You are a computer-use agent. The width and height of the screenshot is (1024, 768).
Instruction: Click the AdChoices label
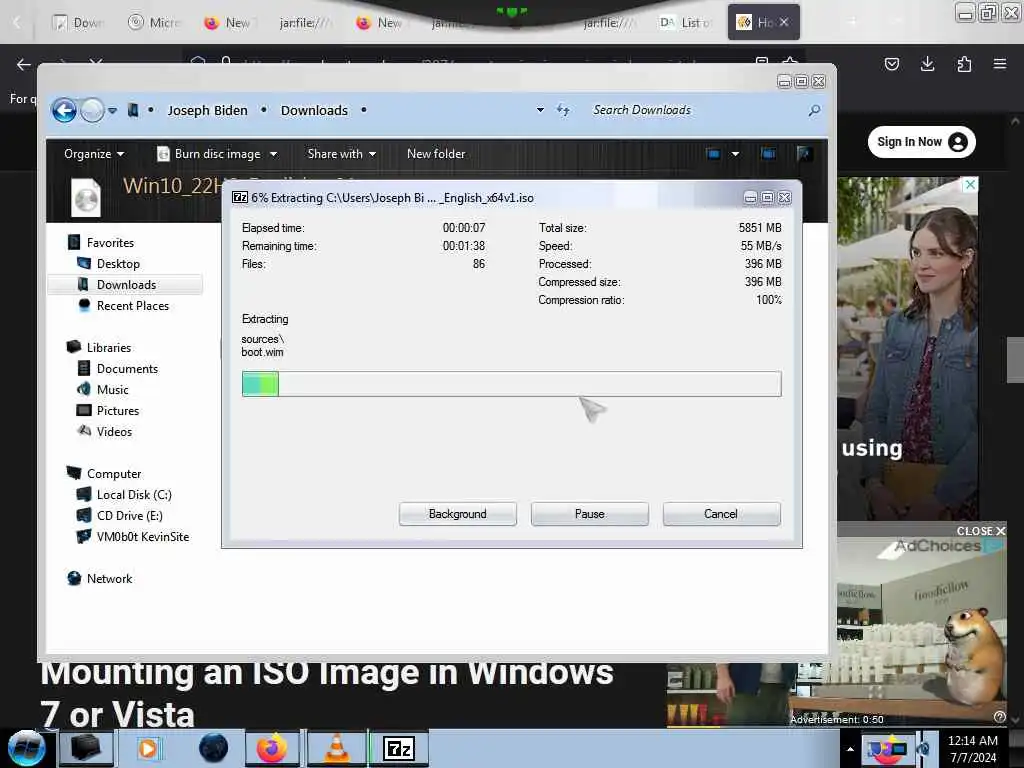click(x=938, y=546)
